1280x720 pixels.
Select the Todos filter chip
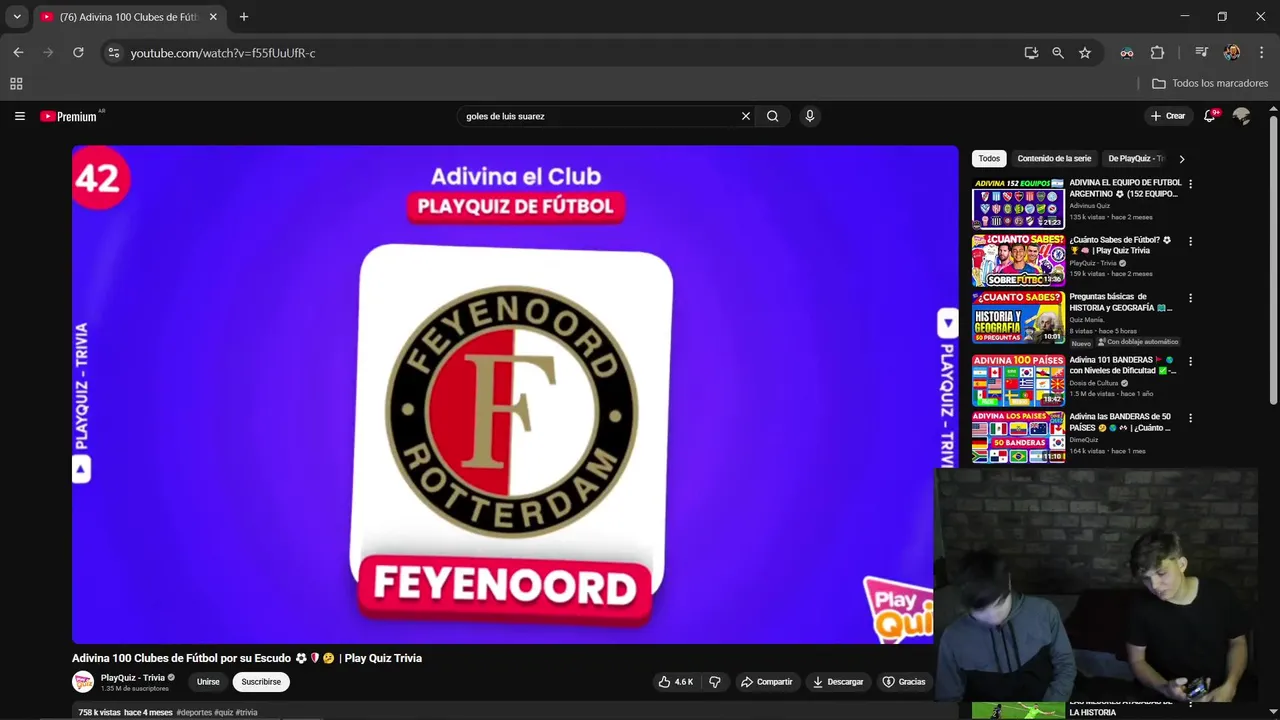tap(989, 158)
